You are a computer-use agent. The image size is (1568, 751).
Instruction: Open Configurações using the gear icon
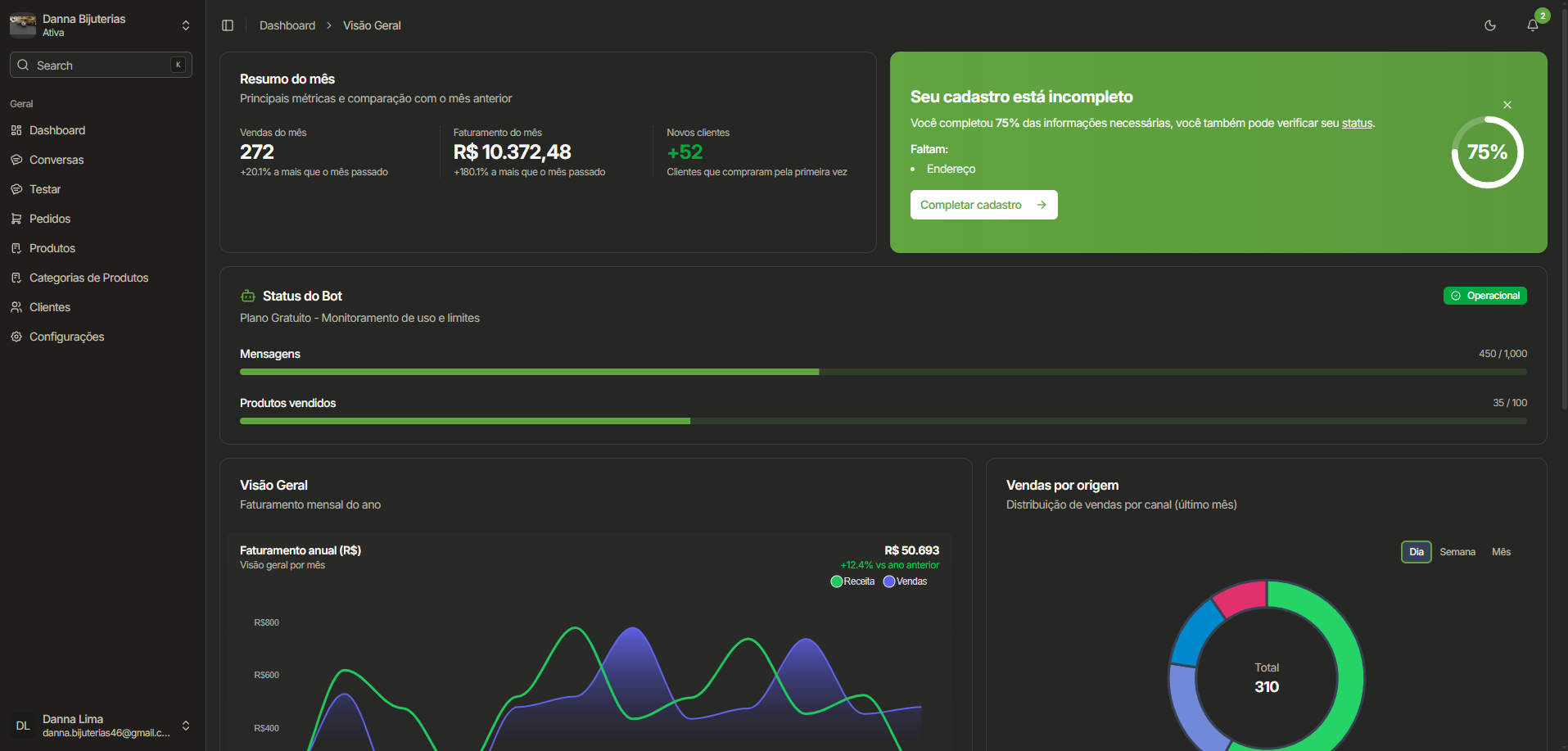pos(16,337)
